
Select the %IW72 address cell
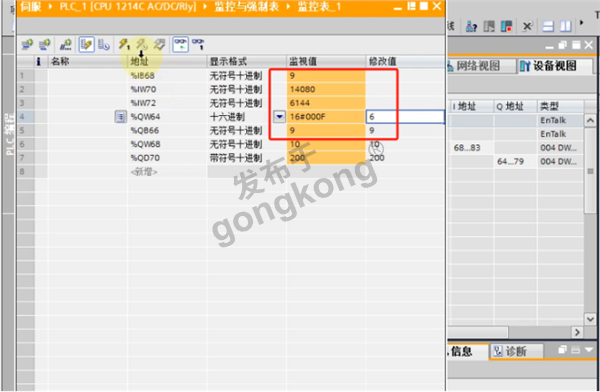click(x=167, y=103)
